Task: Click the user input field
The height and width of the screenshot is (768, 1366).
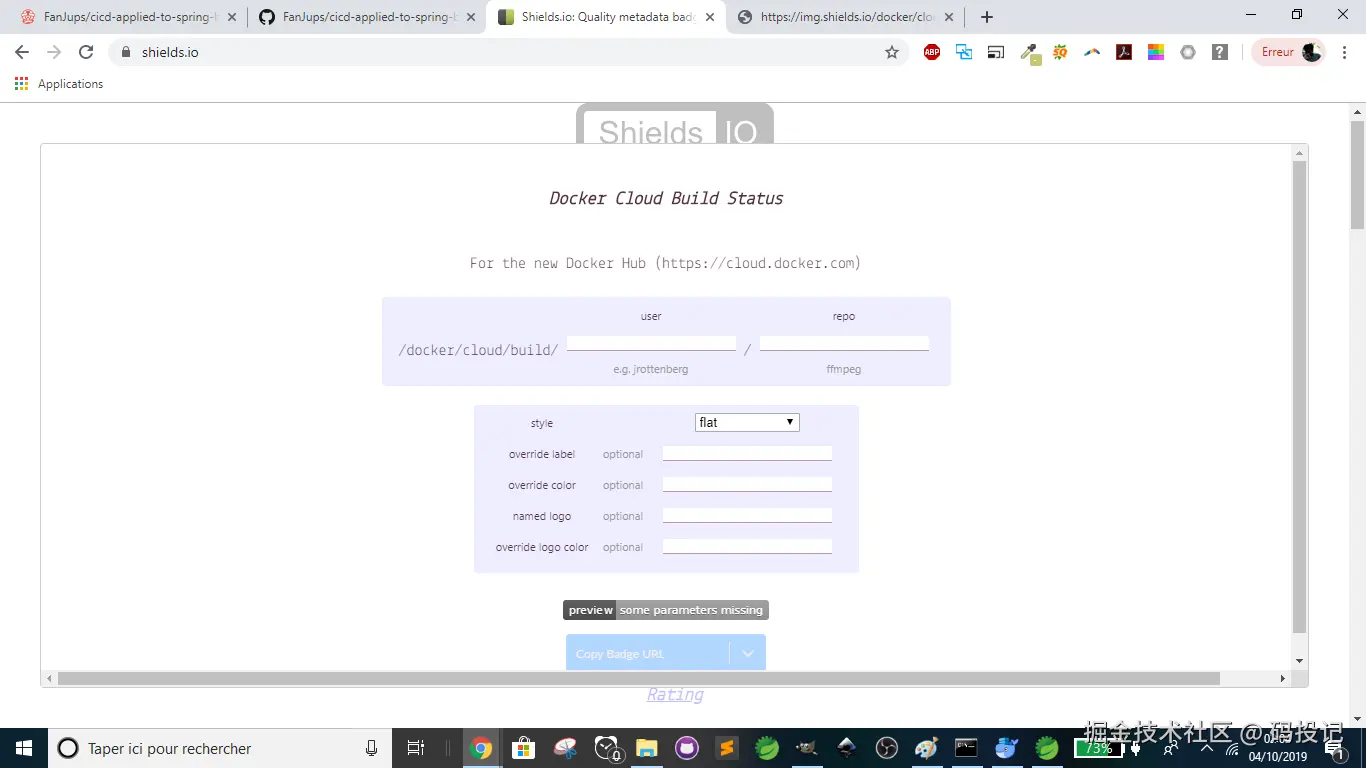Action: coord(651,342)
